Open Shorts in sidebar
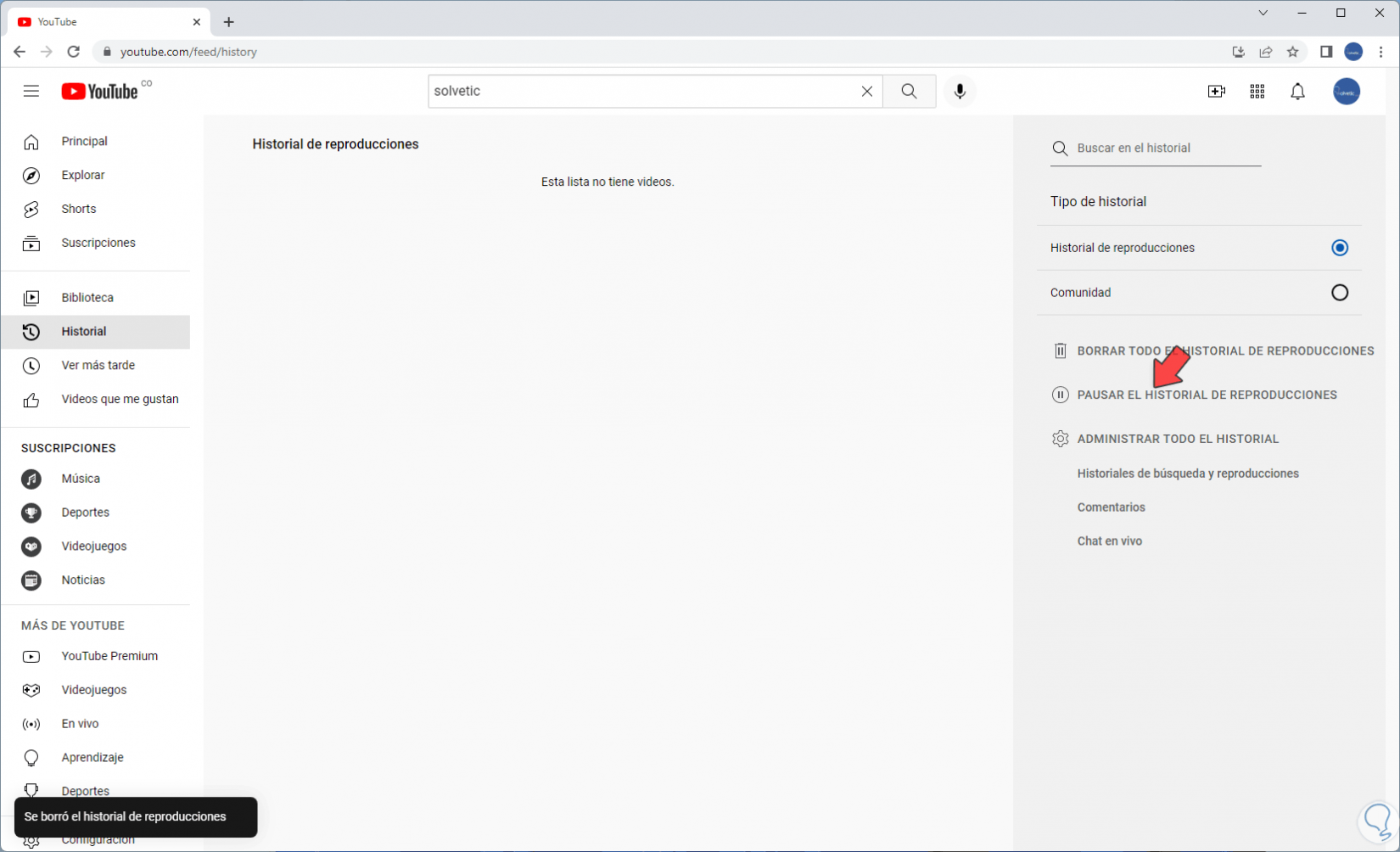 [x=96, y=209]
